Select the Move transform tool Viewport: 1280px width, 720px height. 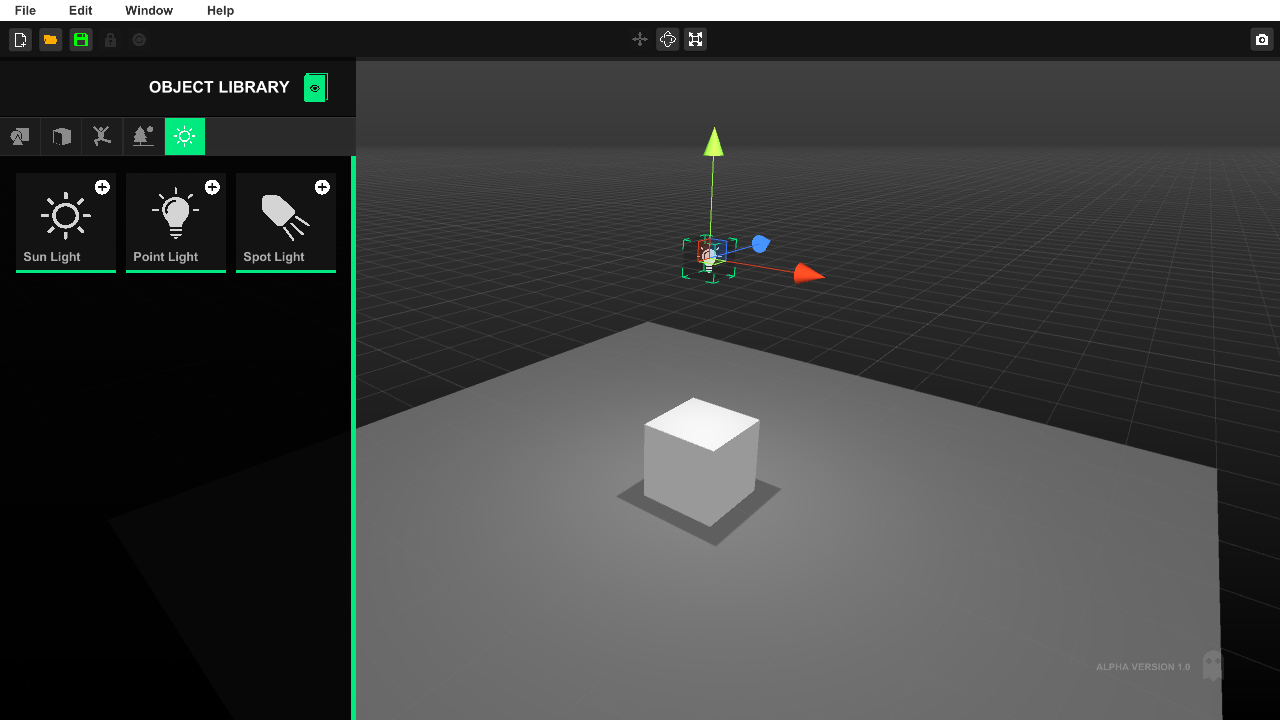pyautogui.click(x=639, y=39)
